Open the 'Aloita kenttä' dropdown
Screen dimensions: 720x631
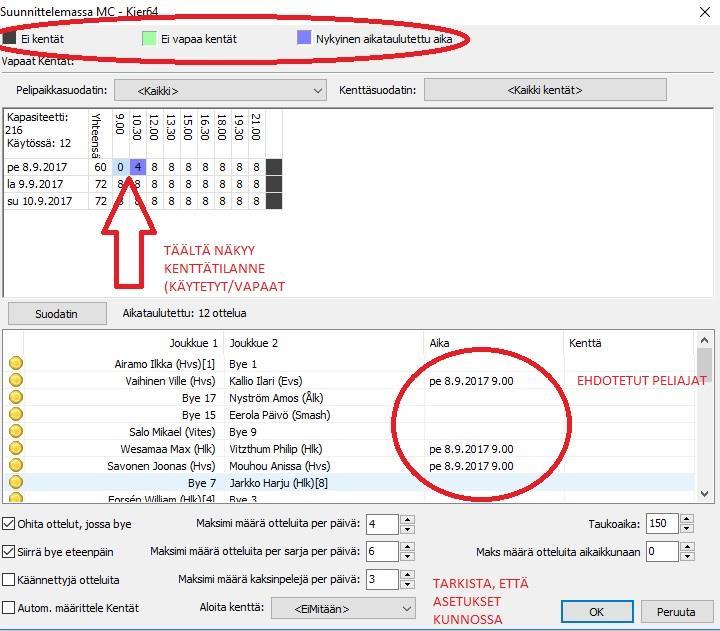343,608
